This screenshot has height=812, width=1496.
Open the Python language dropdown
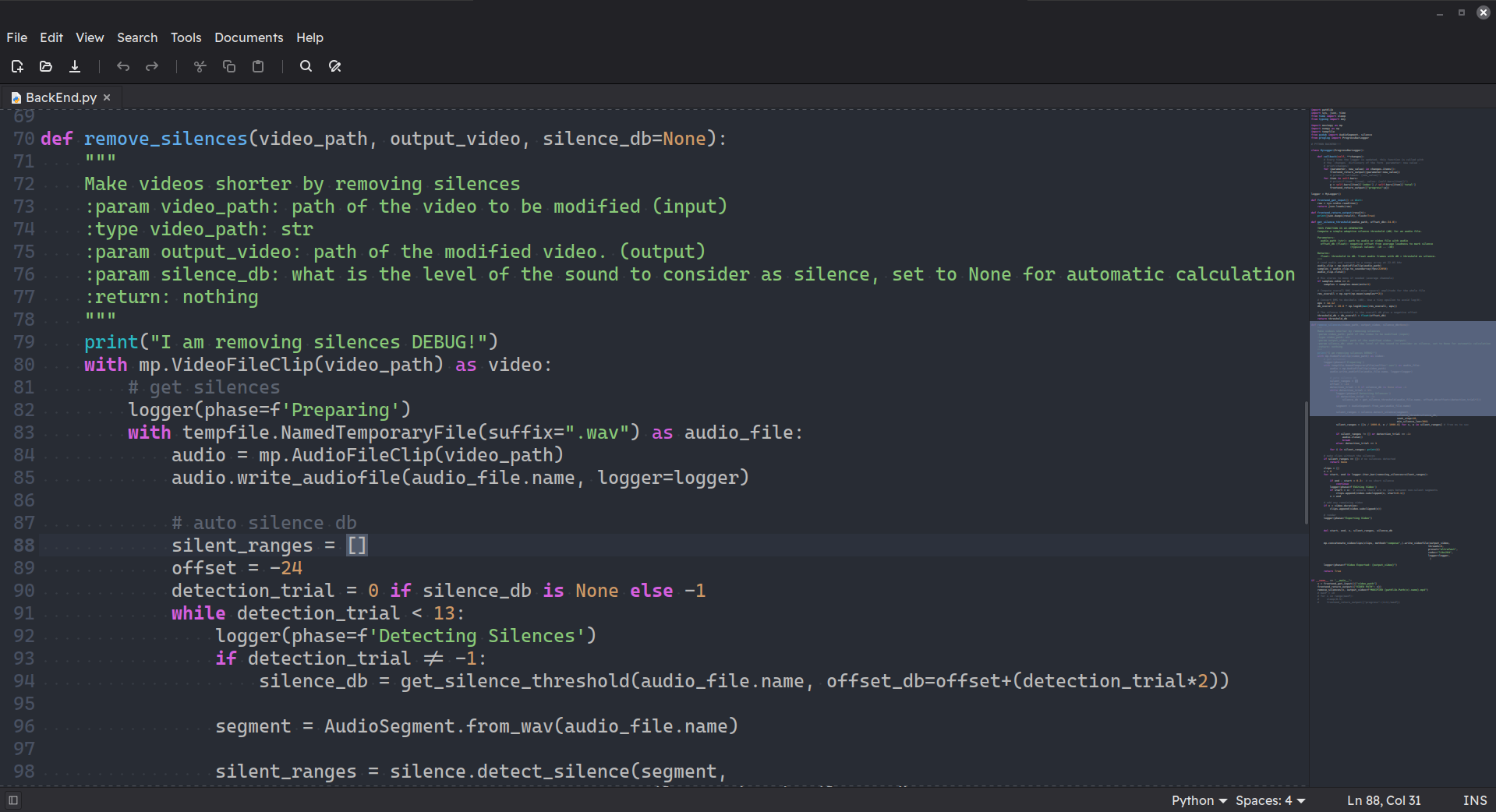pos(1199,800)
